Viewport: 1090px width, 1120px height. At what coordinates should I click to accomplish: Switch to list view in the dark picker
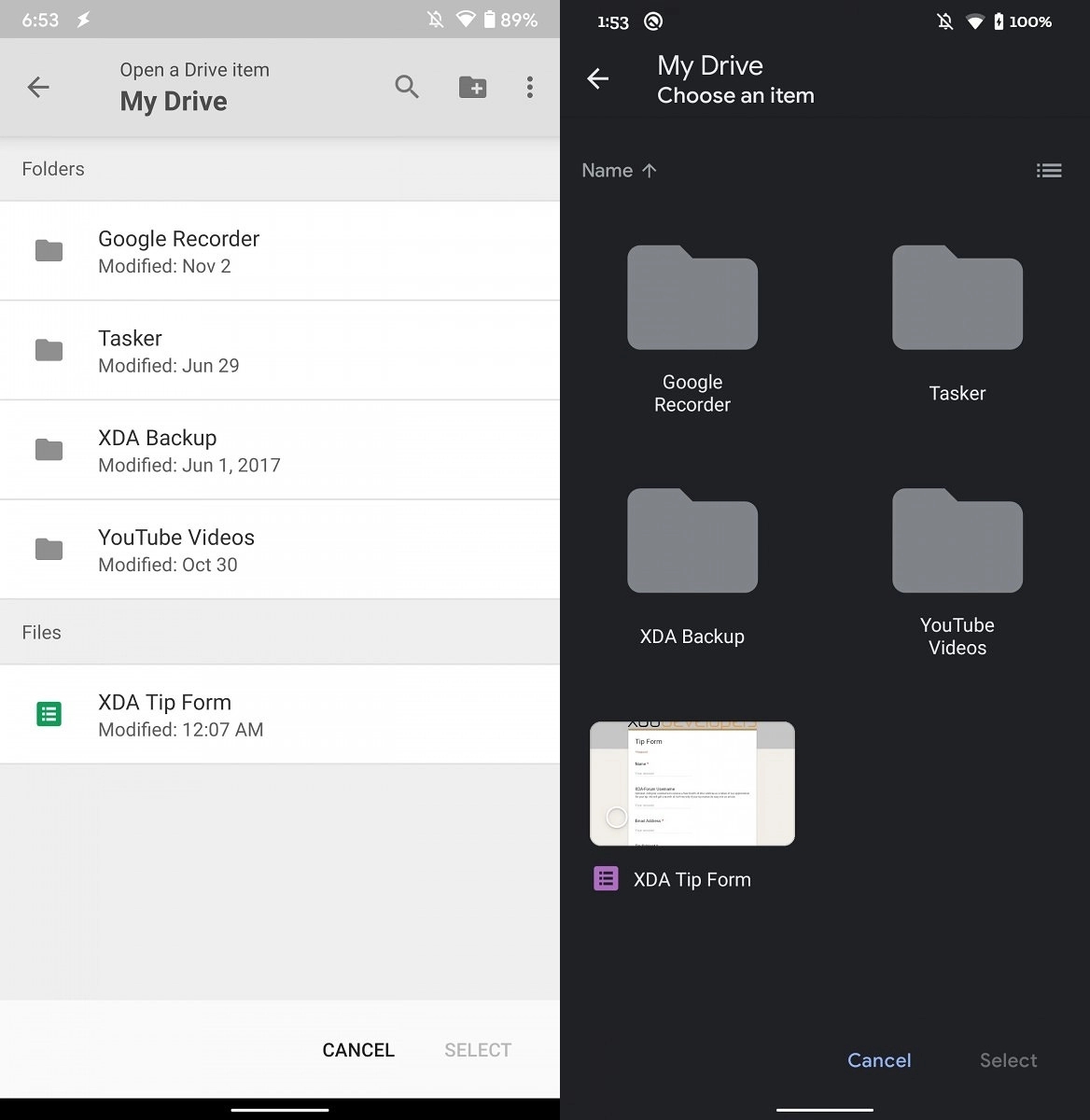click(x=1049, y=170)
